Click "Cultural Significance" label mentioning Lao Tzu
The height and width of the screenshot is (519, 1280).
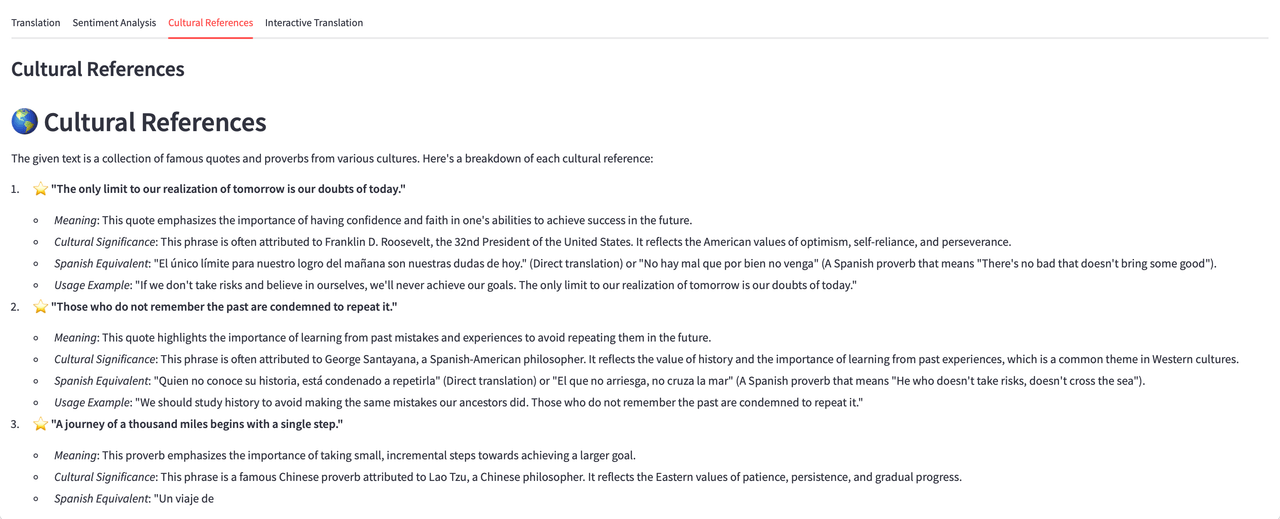coord(105,477)
